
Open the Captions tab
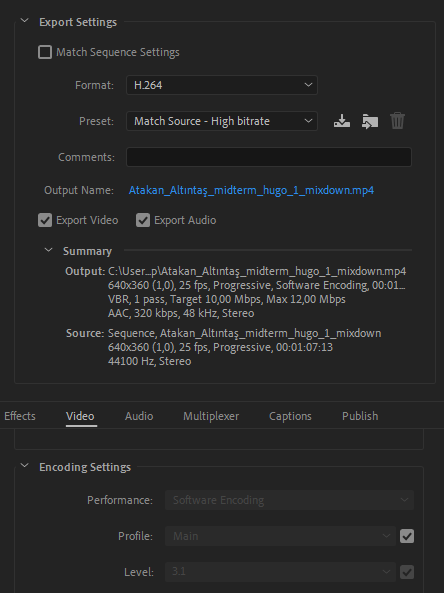[290, 416]
